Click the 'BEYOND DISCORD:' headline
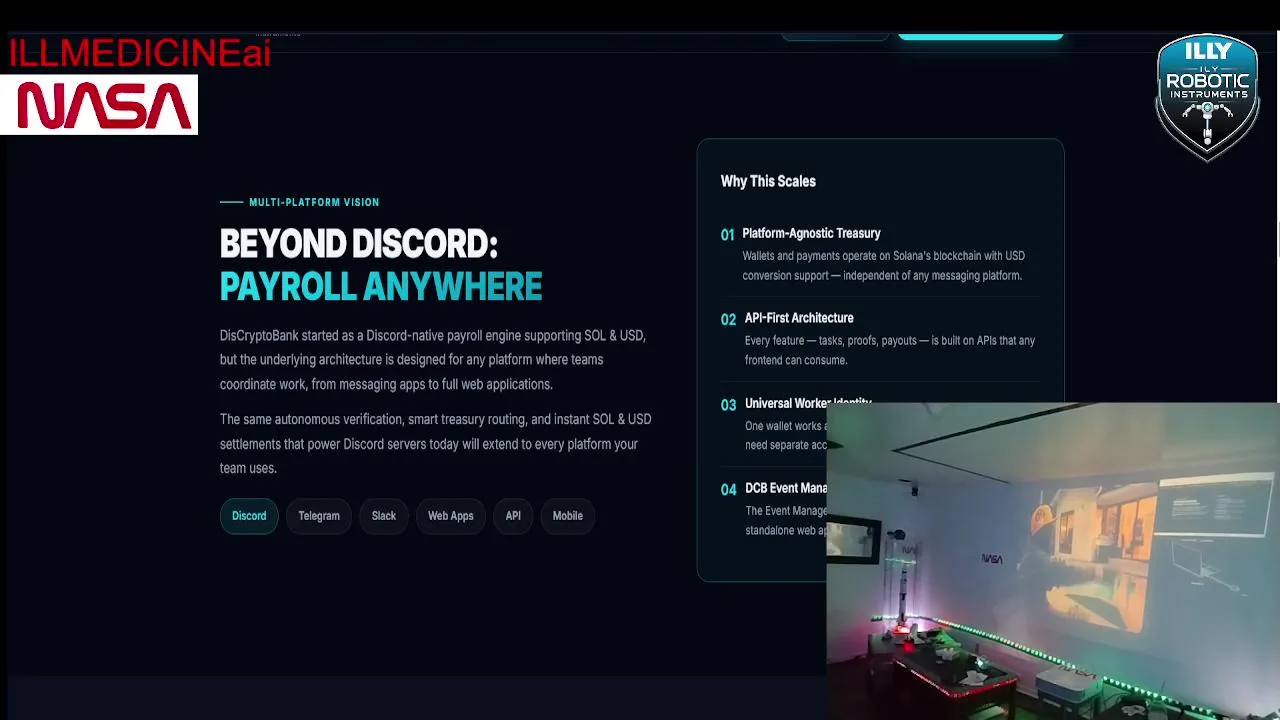Screen dimensions: 1280x720 [x=358, y=244]
